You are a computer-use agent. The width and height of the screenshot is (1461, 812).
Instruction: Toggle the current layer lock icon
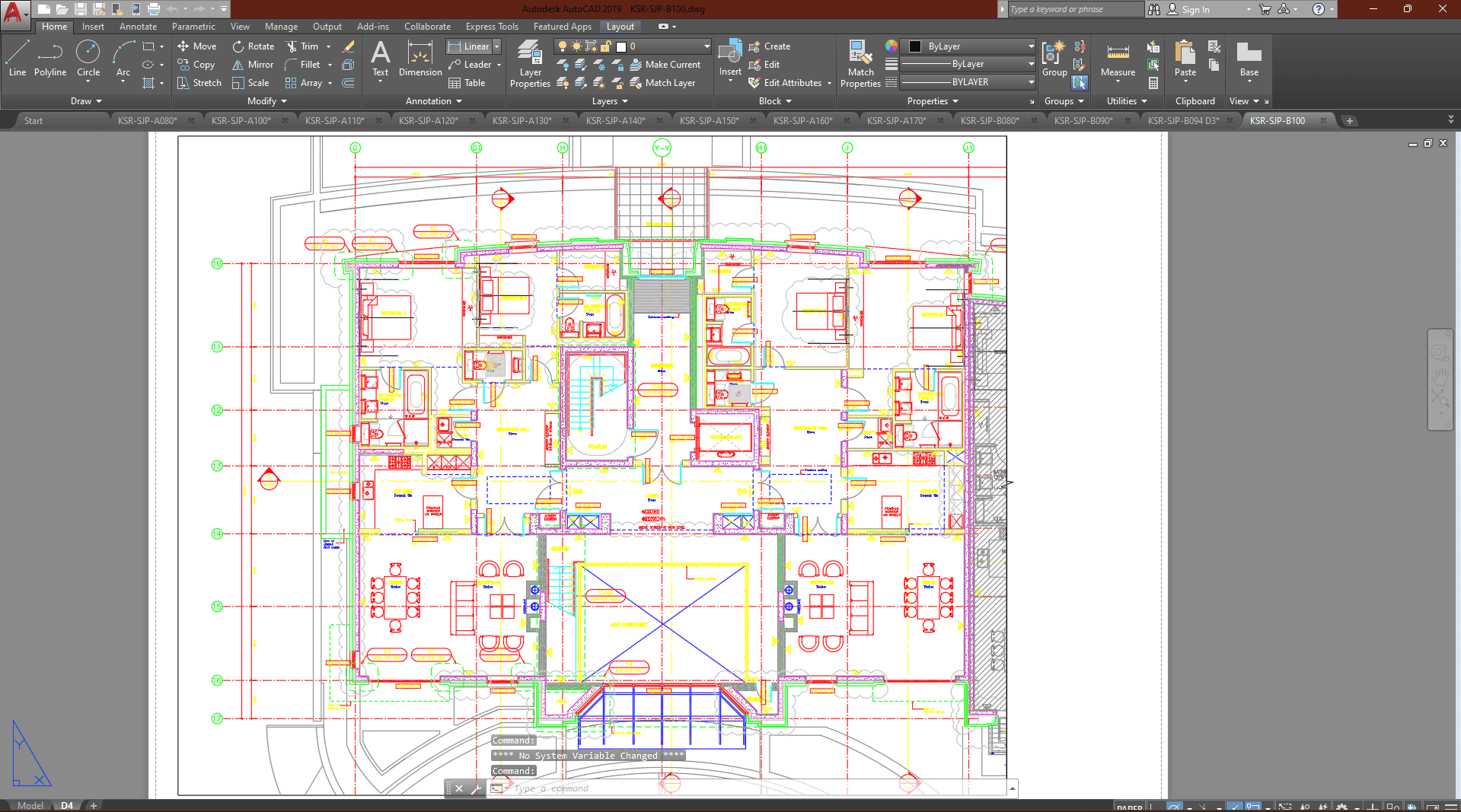pyautogui.click(x=606, y=46)
